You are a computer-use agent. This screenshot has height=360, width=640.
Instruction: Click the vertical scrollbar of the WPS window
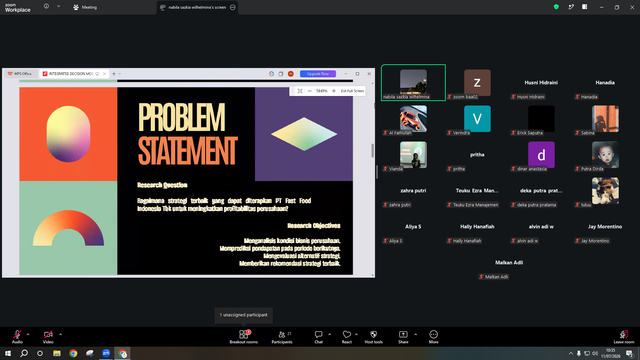(372, 151)
